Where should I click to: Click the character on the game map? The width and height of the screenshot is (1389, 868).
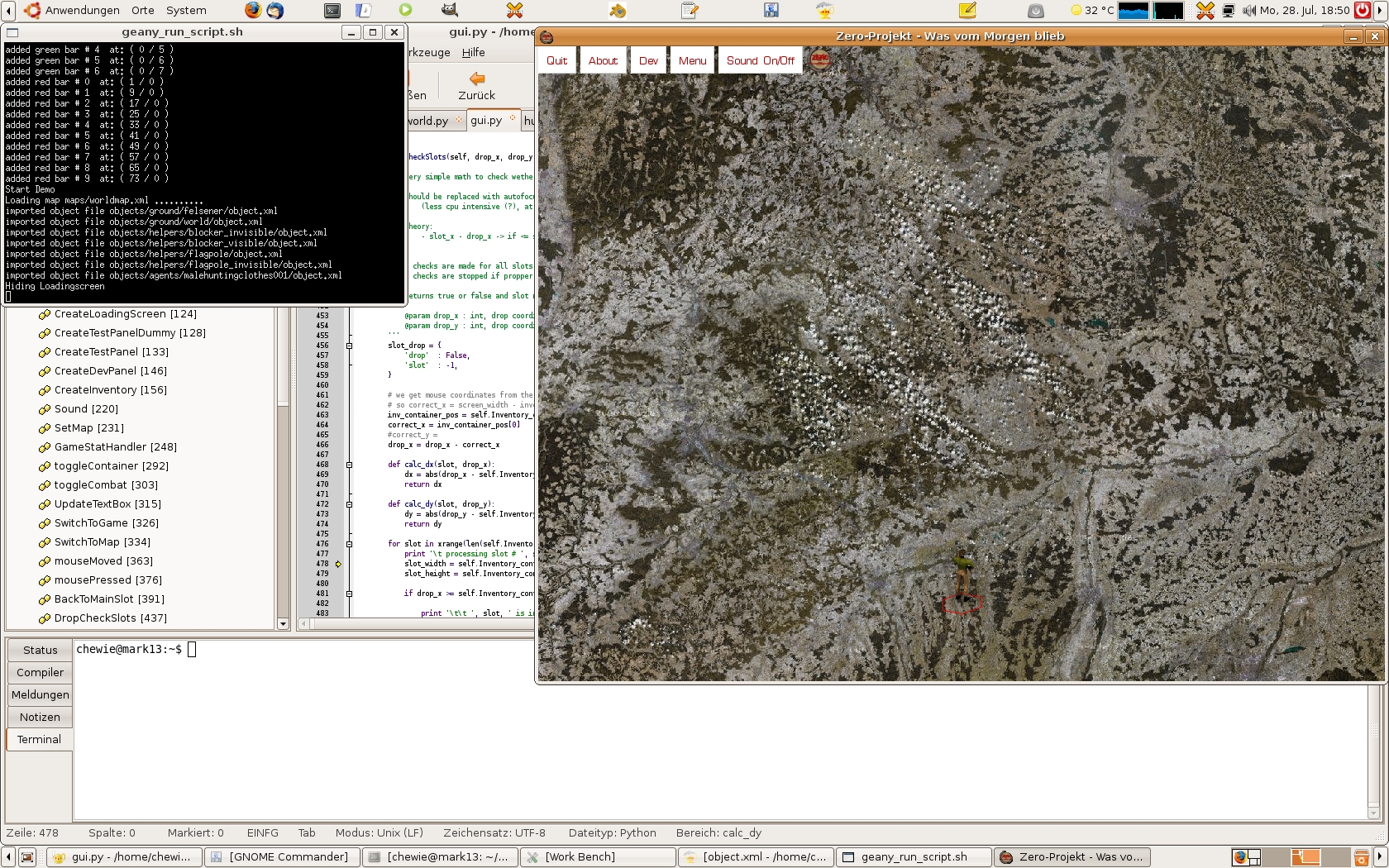[962, 573]
